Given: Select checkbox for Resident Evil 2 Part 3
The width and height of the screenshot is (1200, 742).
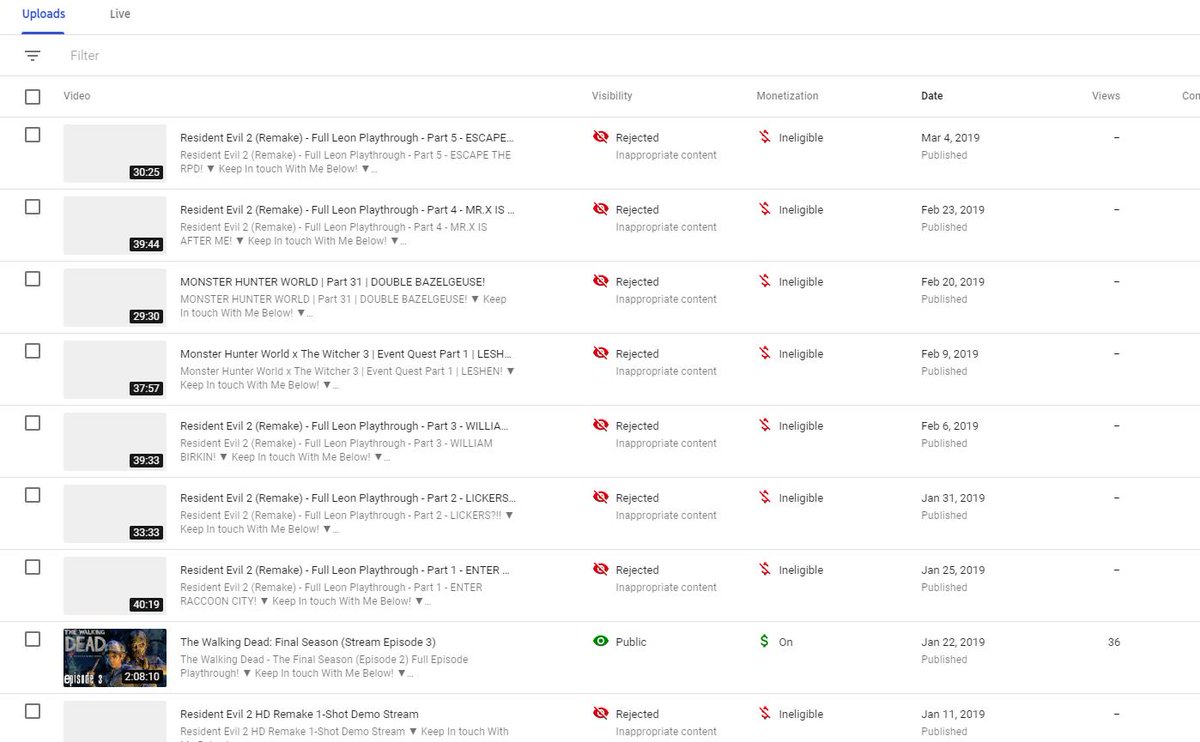Looking at the screenshot, I should coord(33,423).
